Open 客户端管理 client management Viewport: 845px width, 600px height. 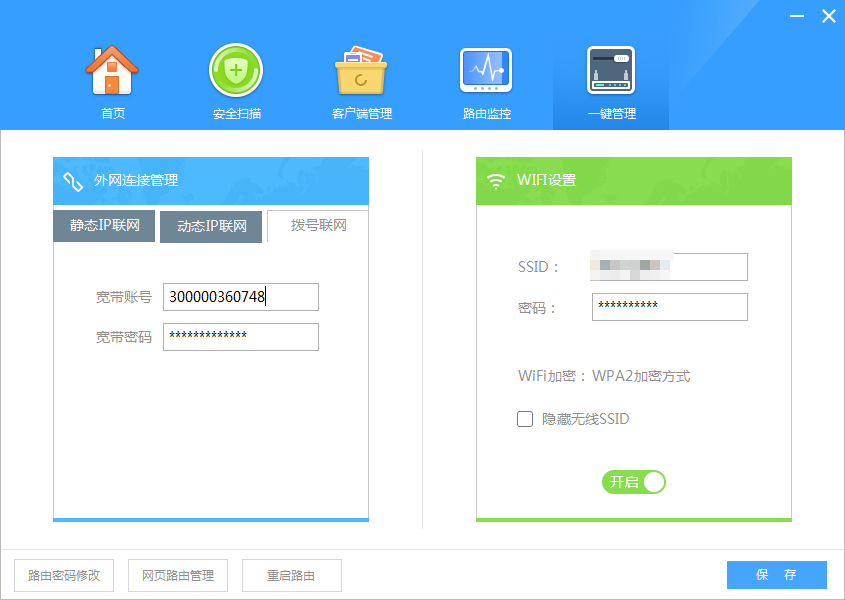[361, 70]
